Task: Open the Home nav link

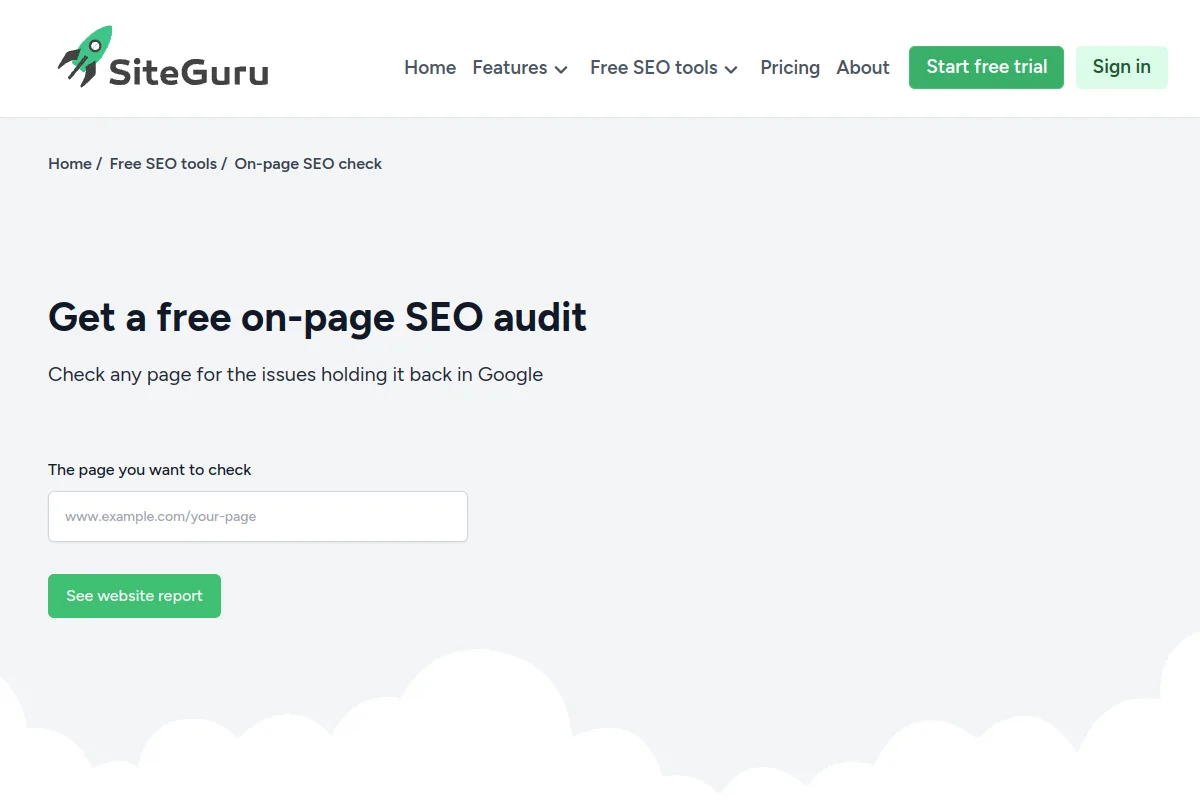Action: coord(430,67)
